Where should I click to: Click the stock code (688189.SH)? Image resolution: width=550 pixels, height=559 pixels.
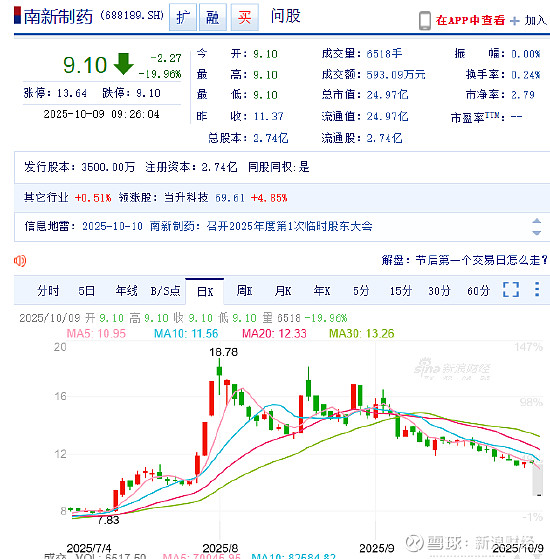[132, 15]
